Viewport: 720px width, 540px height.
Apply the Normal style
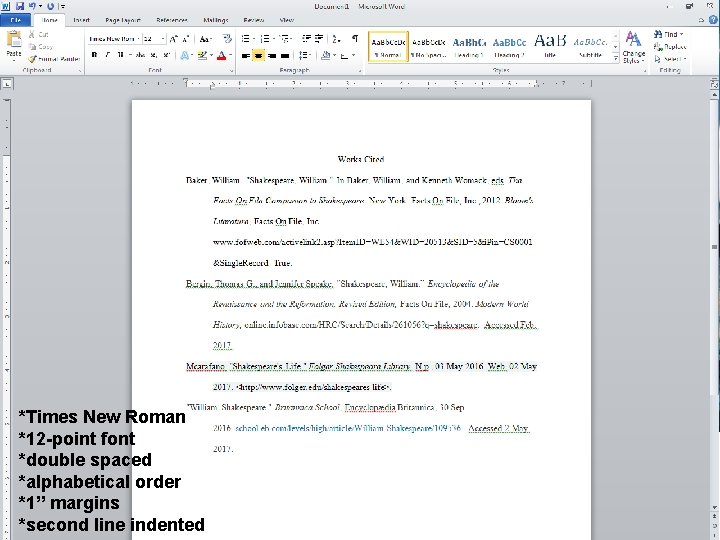click(x=388, y=46)
